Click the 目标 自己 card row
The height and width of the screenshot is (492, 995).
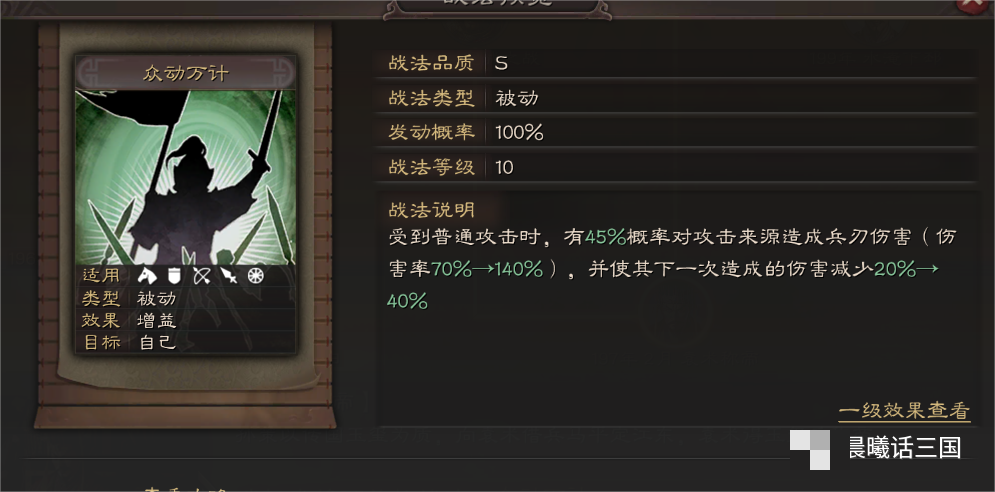point(186,342)
